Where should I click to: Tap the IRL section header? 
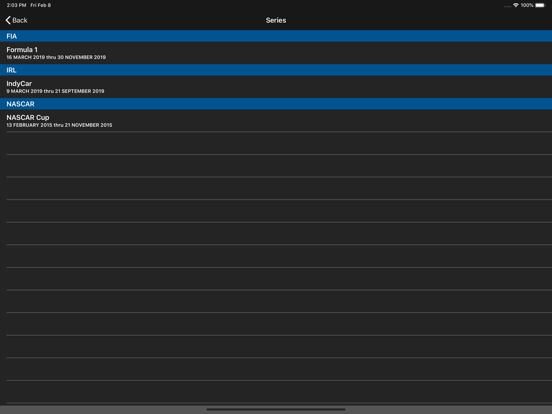point(276,70)
